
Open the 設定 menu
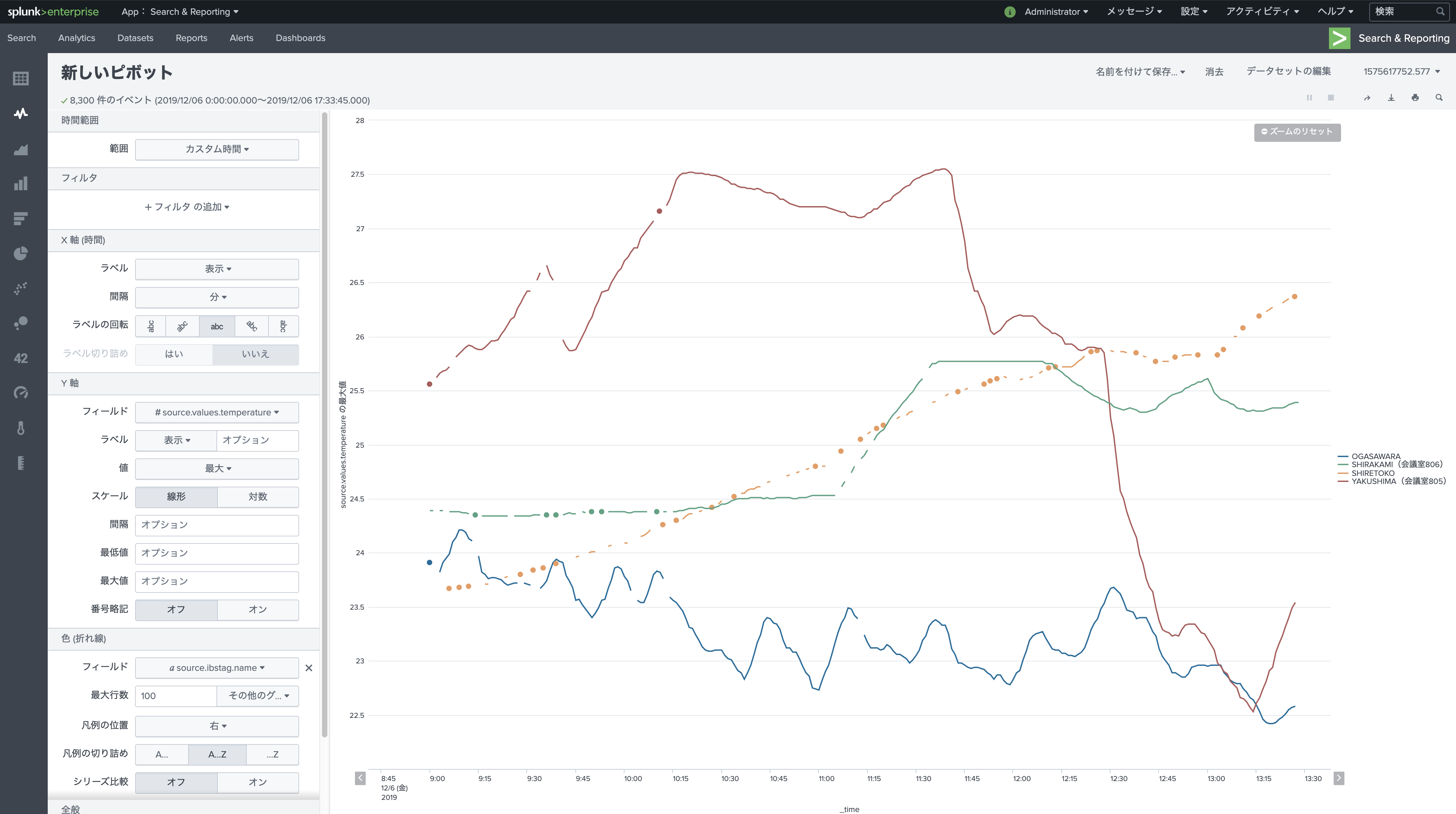pyautogui.click(x=1194, y=12)
